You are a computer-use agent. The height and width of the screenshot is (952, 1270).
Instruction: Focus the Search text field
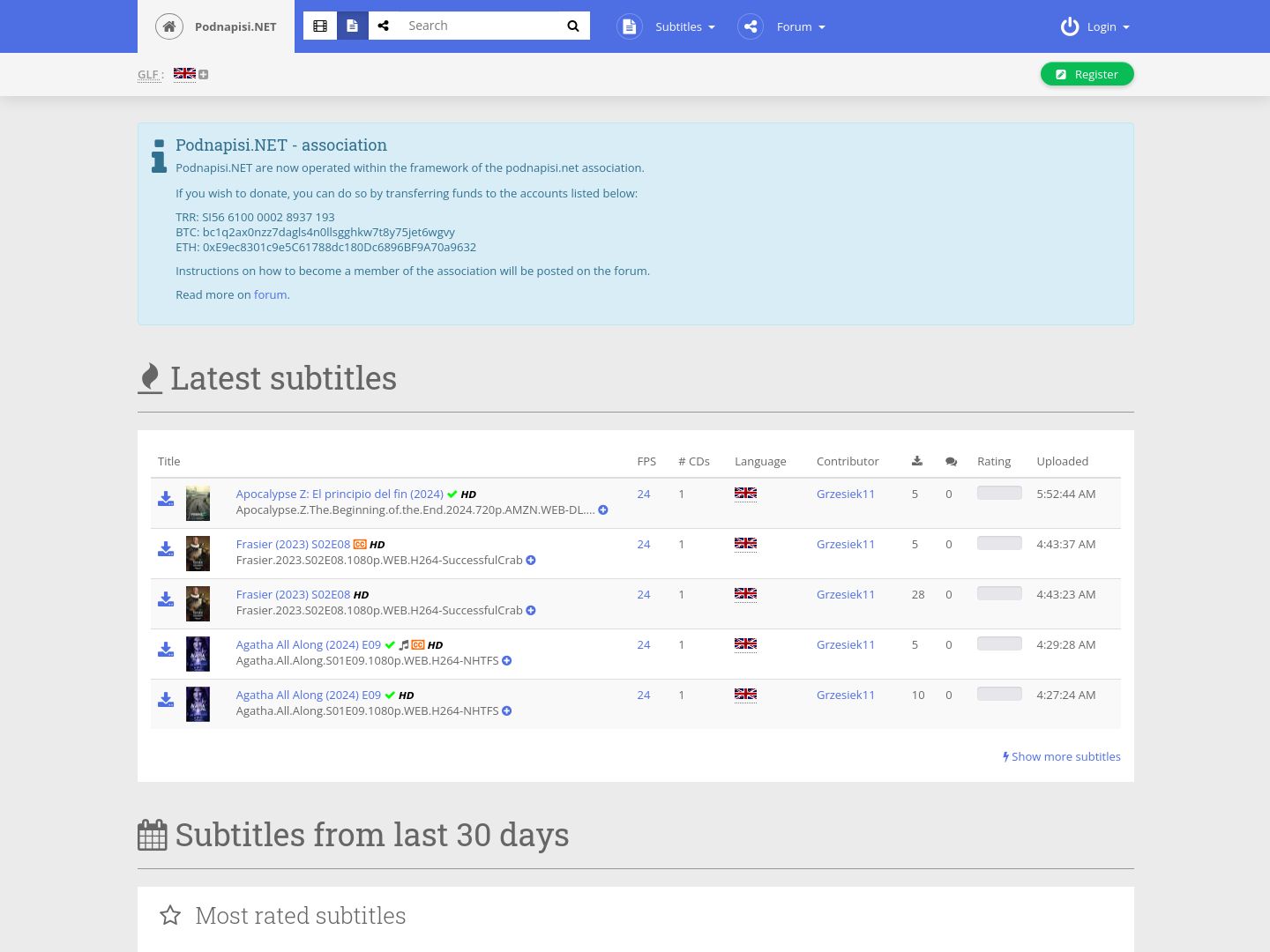point(479,26)
